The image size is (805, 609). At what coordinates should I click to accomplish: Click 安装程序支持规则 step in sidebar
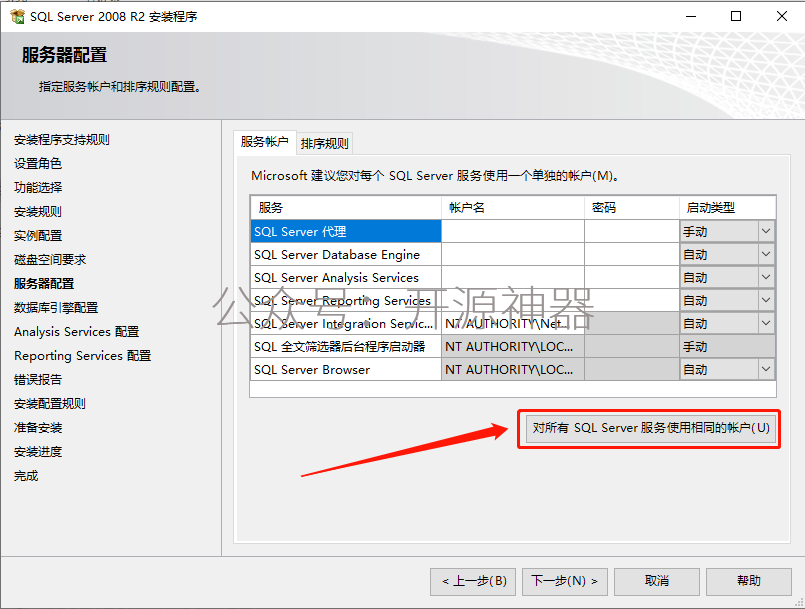tap(62, 140)
